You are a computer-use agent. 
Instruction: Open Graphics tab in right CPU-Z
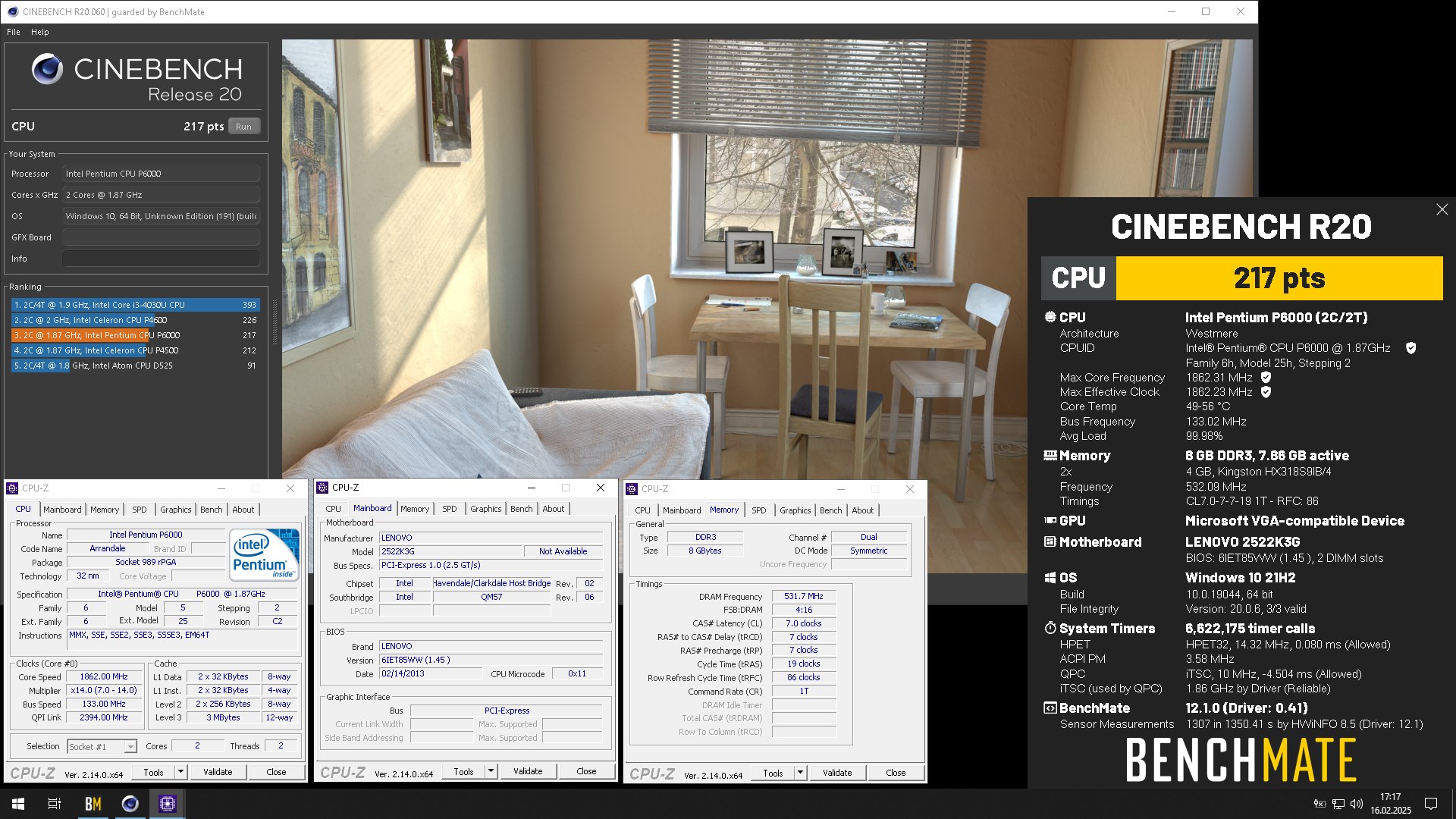[x=795, y=510]
